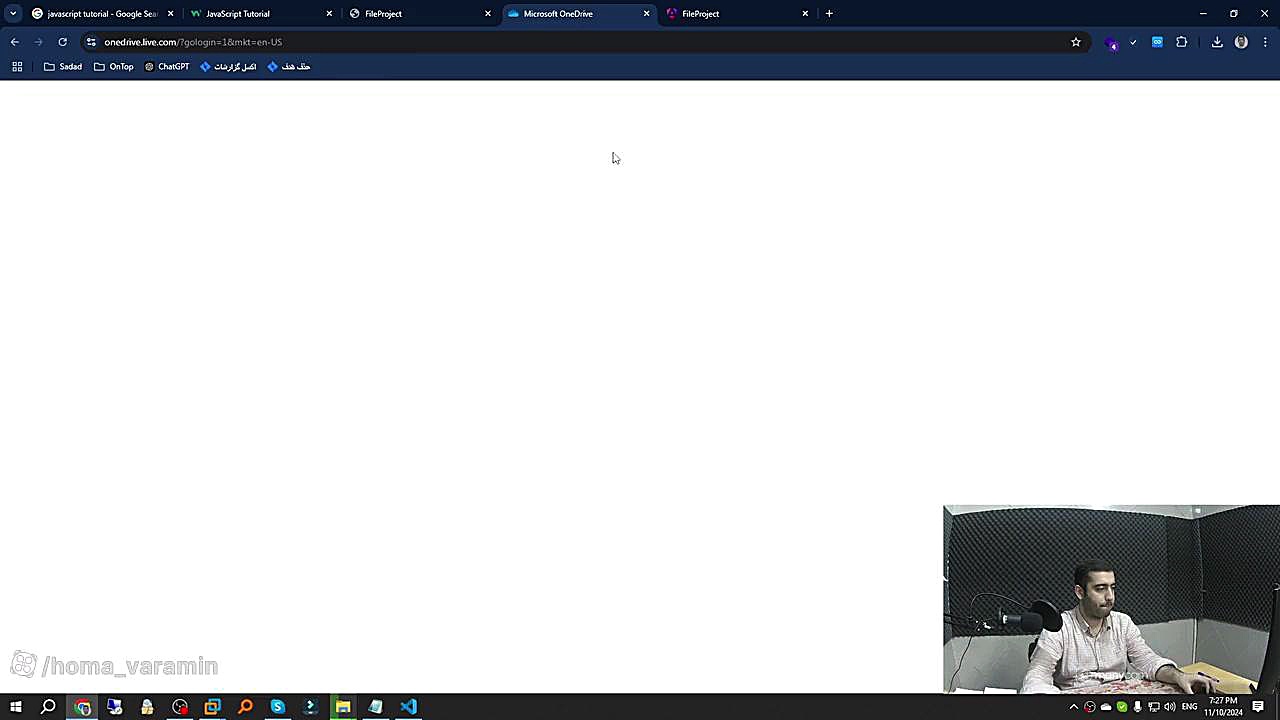Switch the ENG input language
The image size is (1280, 720).
pos(1189,707)
